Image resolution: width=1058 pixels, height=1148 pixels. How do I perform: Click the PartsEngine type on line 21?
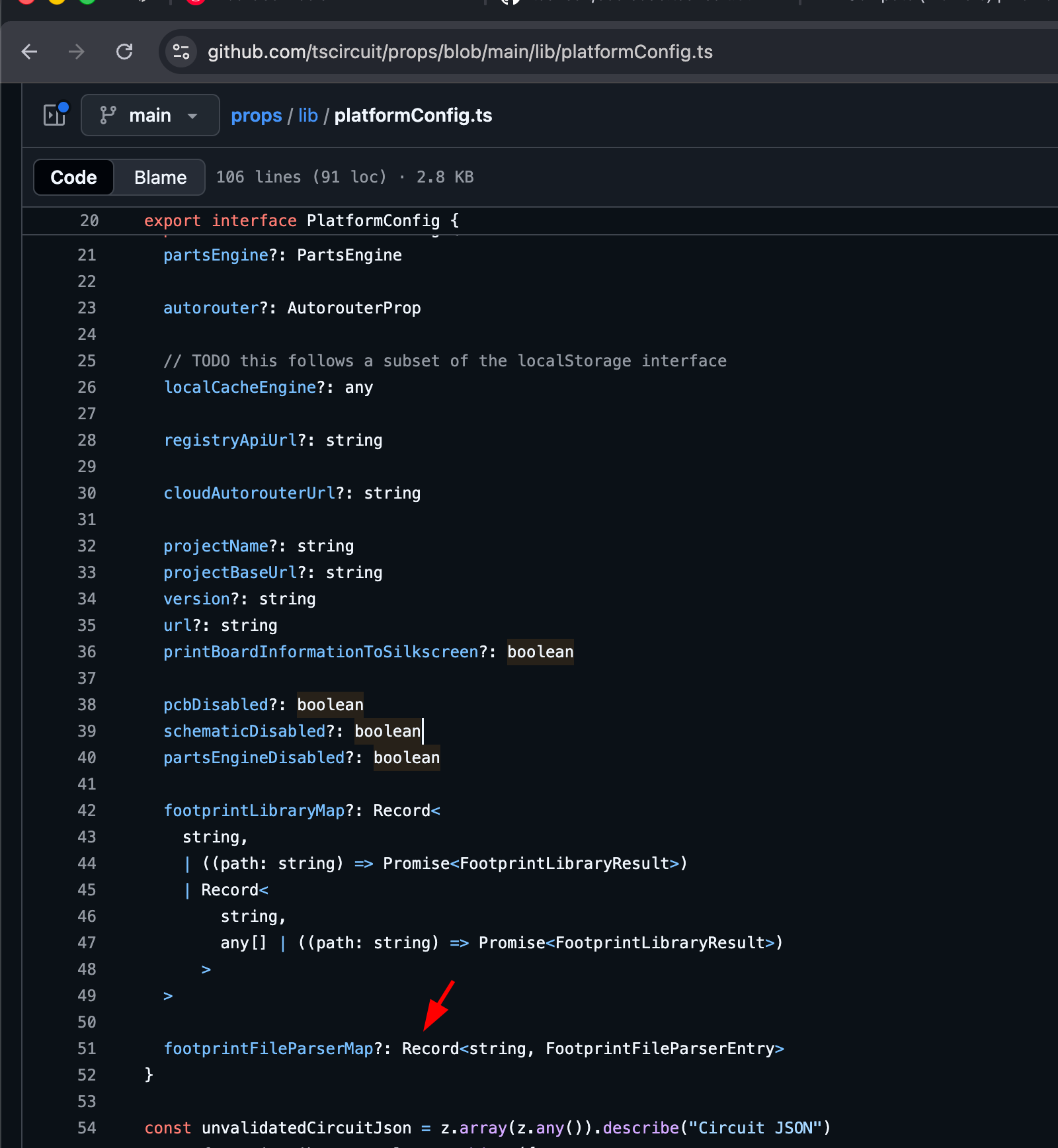pos(349,255)
